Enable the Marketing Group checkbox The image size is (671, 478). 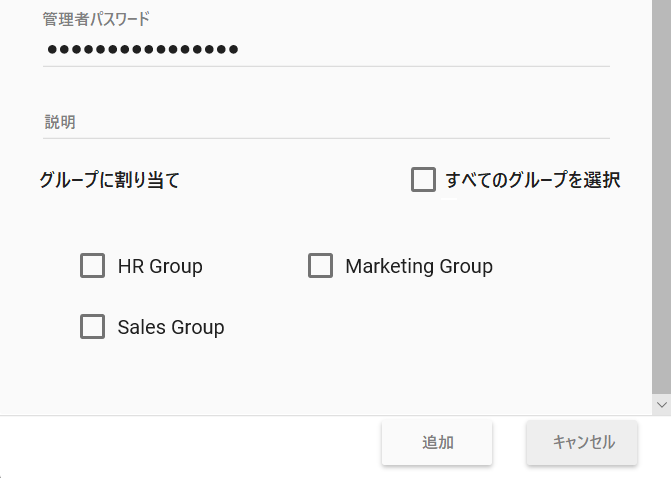[x=320, y=266]
